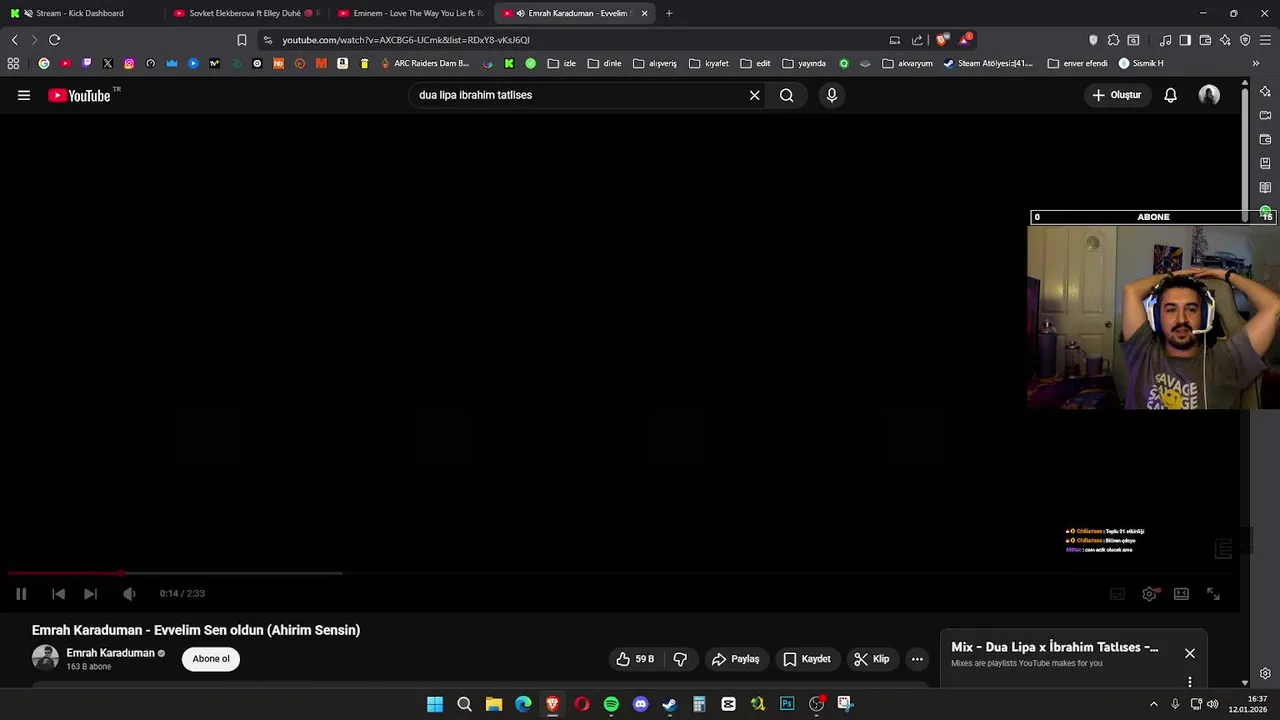The width and height of the screenshot is (1280, 720).
Task: Open Discord from Windows taskbar
Action: [640, 704]
